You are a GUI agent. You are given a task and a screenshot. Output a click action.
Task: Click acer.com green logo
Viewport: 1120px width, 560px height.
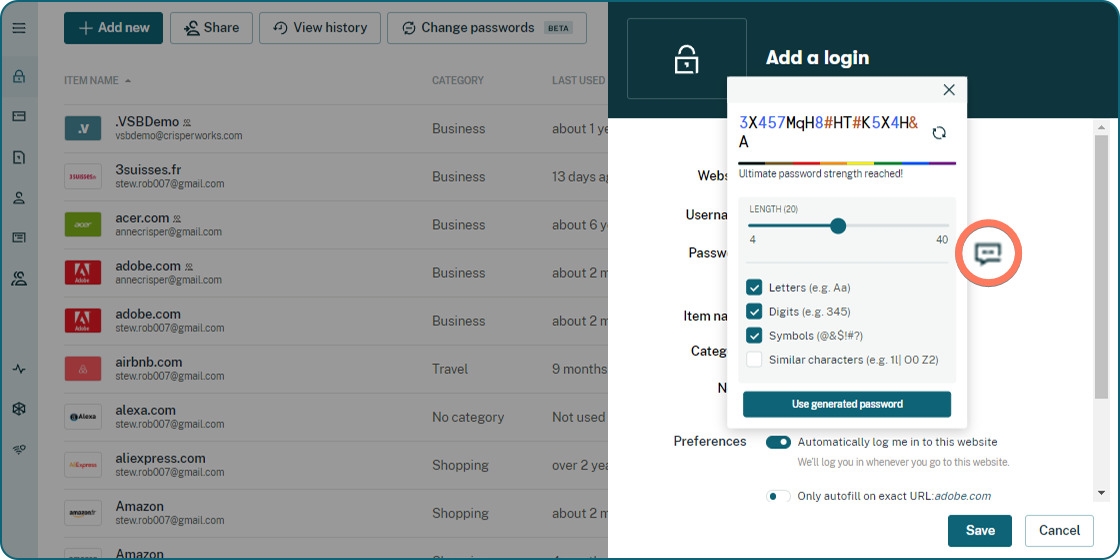(83, 224)
